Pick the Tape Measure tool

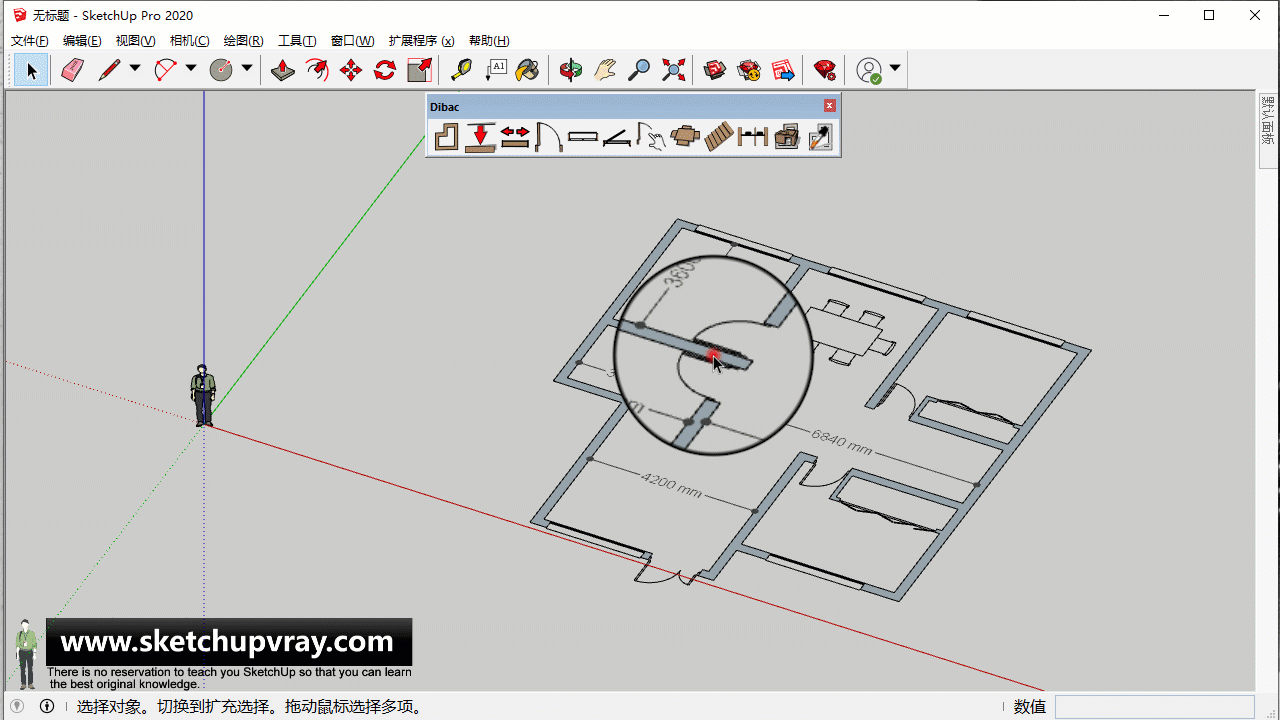pos(461,70)
